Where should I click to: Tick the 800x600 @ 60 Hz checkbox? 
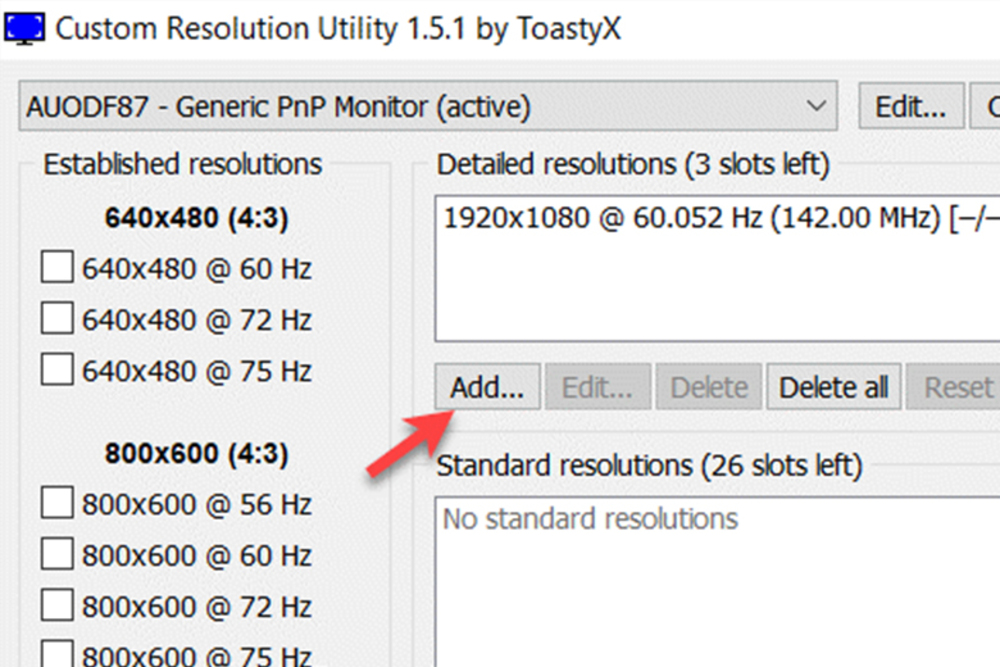(x=57, y=554)
